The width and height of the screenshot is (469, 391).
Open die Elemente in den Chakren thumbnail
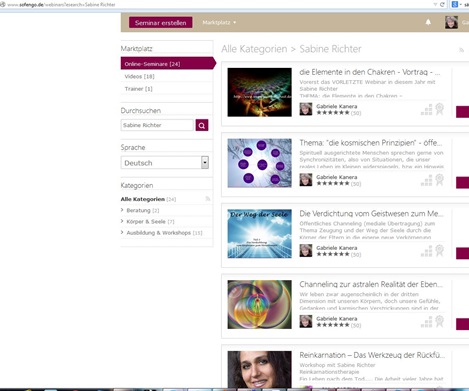click(x=260, y=92)
